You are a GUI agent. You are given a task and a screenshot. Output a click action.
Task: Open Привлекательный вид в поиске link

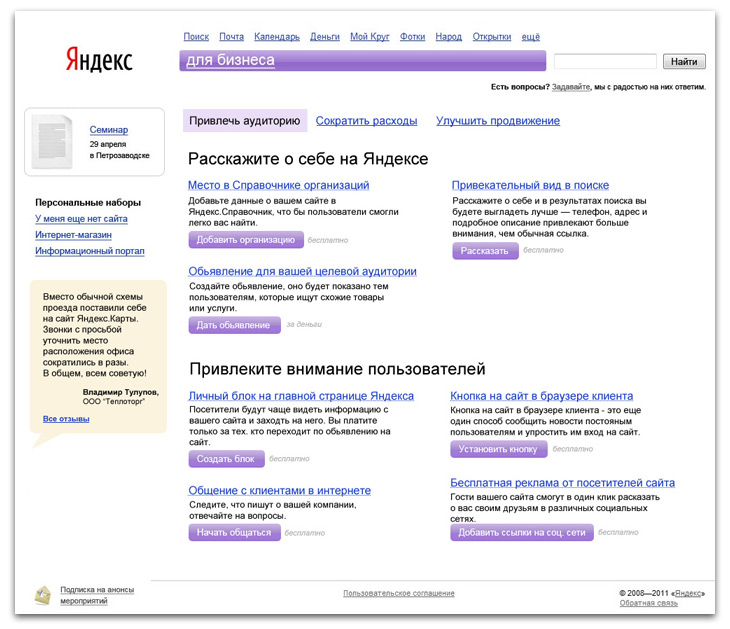pos(530,185)
